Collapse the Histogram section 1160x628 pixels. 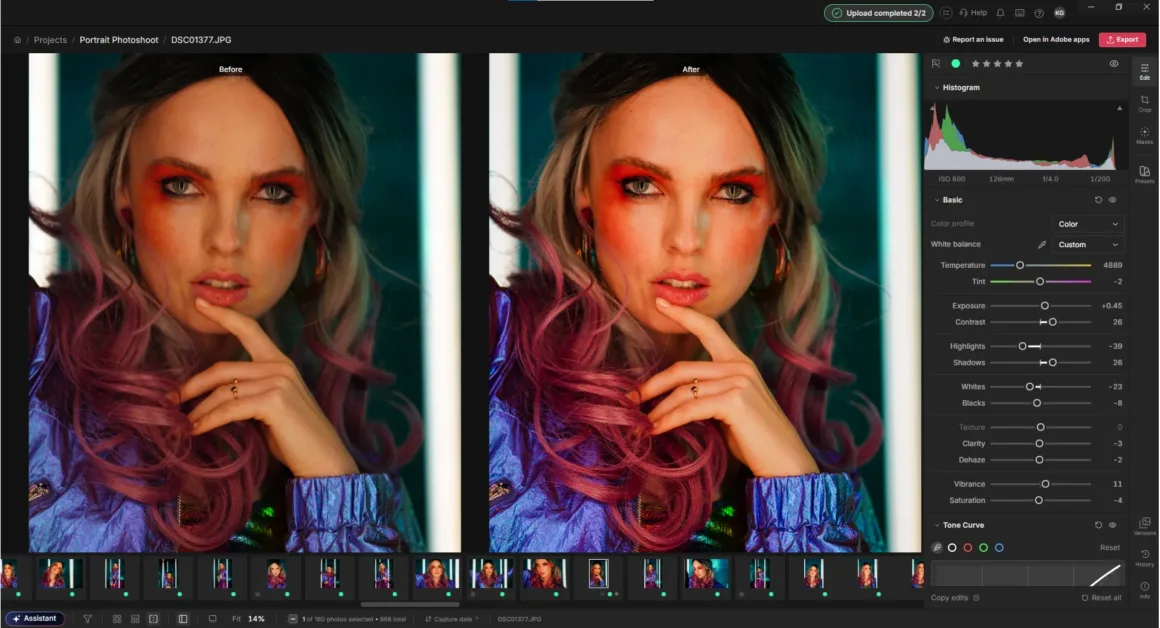[x=937, y=87]
